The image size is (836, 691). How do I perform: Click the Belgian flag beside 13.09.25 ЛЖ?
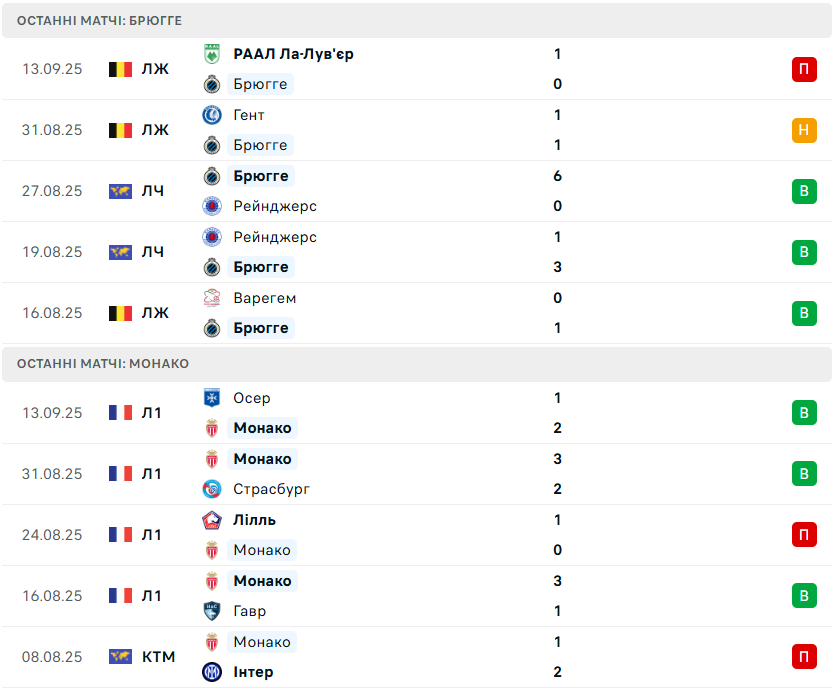click(x=120, y=69)
